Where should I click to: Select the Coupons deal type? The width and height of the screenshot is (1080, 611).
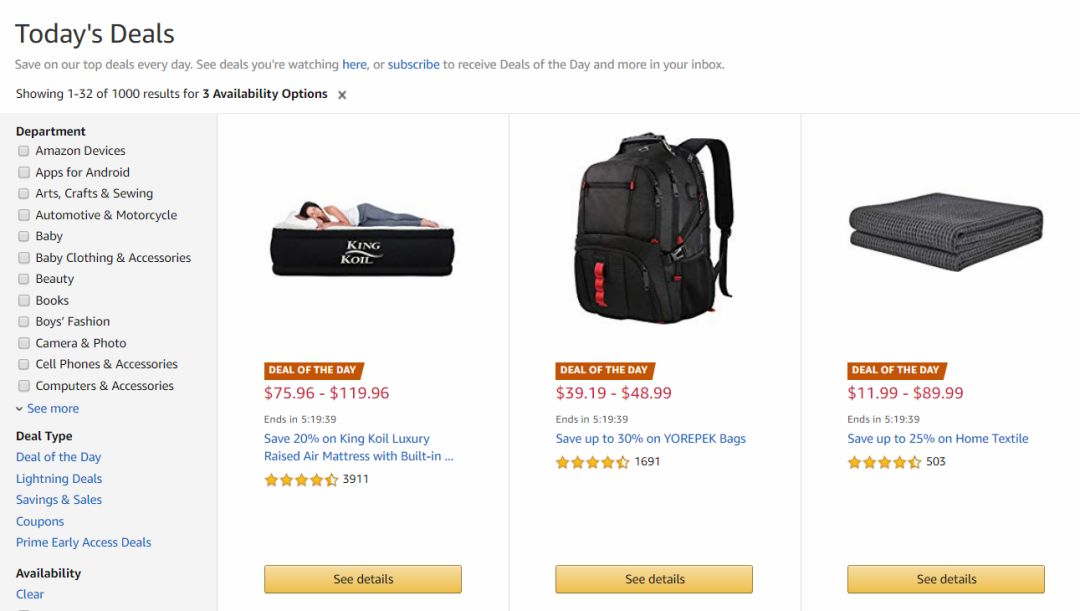[x=40, y=521]
